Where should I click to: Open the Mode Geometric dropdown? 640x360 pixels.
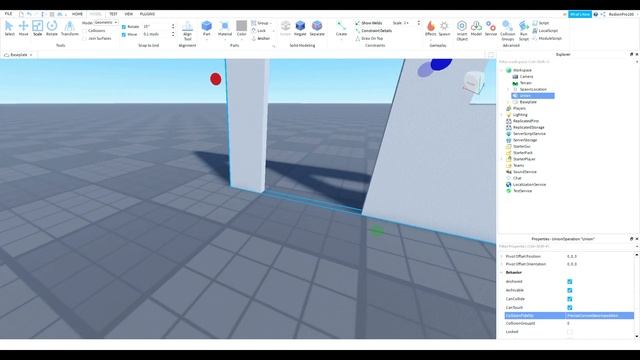pyautogui.click(x=106, y=22)
